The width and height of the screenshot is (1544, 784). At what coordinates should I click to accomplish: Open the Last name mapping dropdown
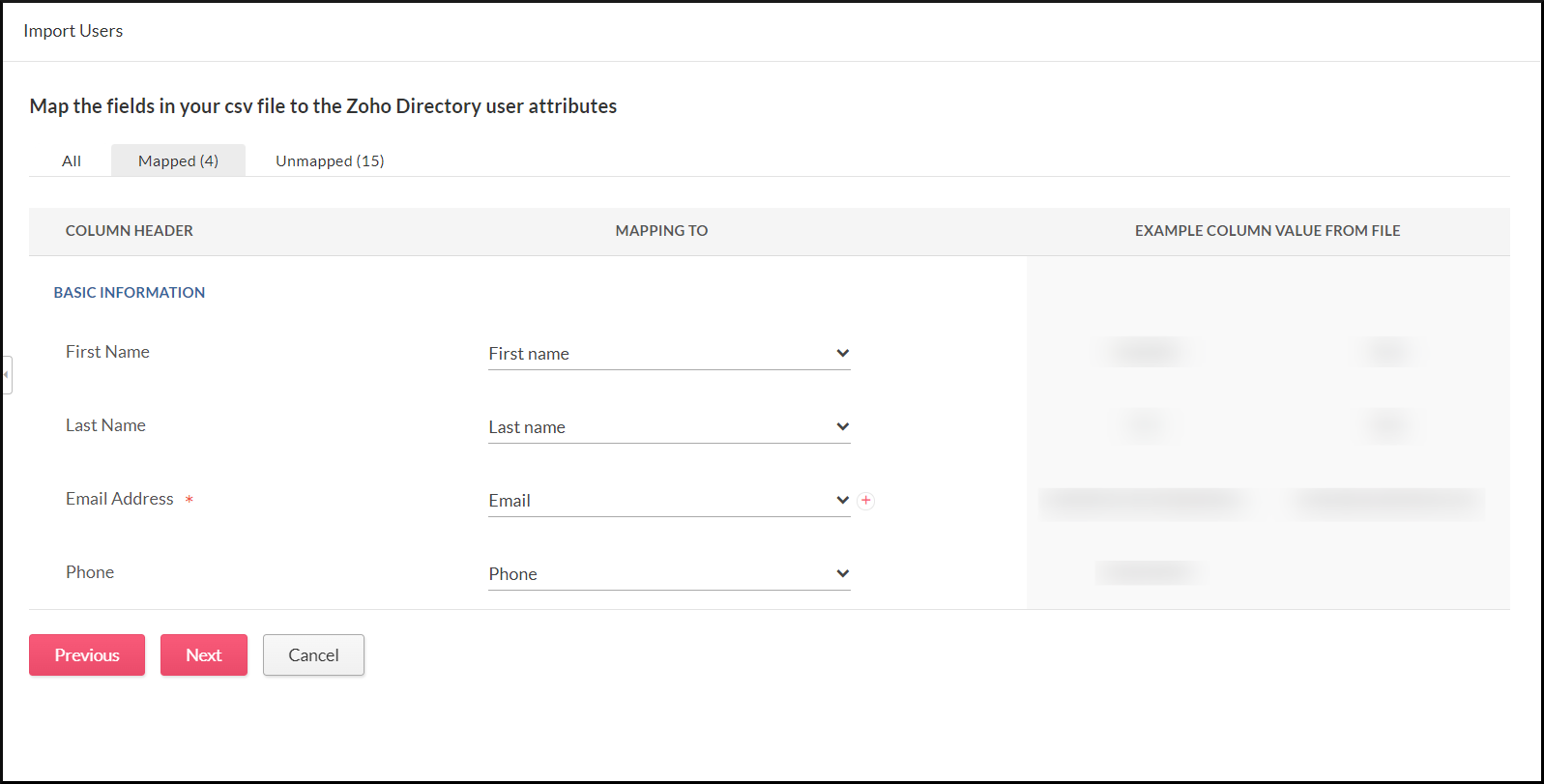pos(669,427)
